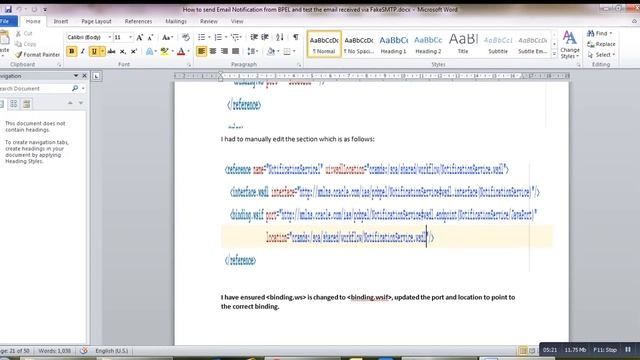Click the Sort icon

click(280, 37)
